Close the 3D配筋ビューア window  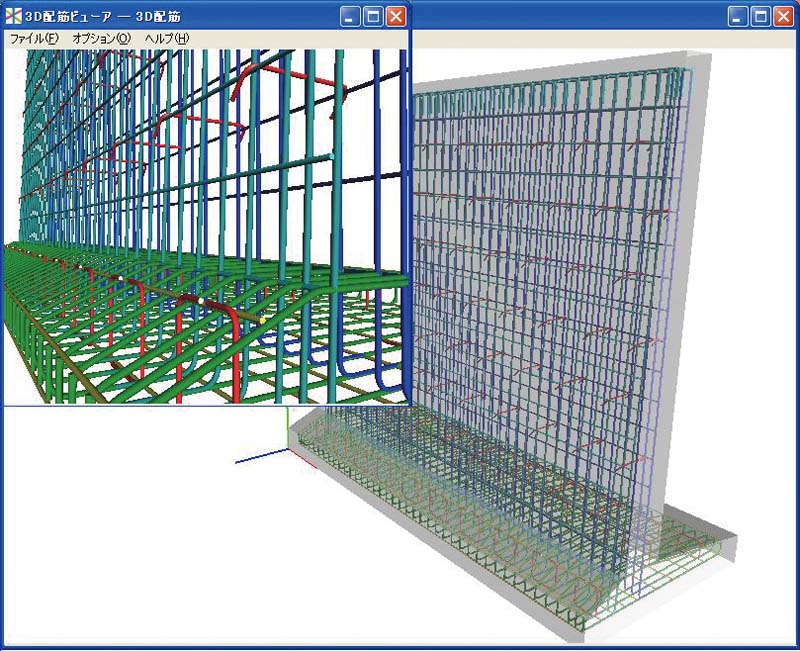(x=396, y=16)
